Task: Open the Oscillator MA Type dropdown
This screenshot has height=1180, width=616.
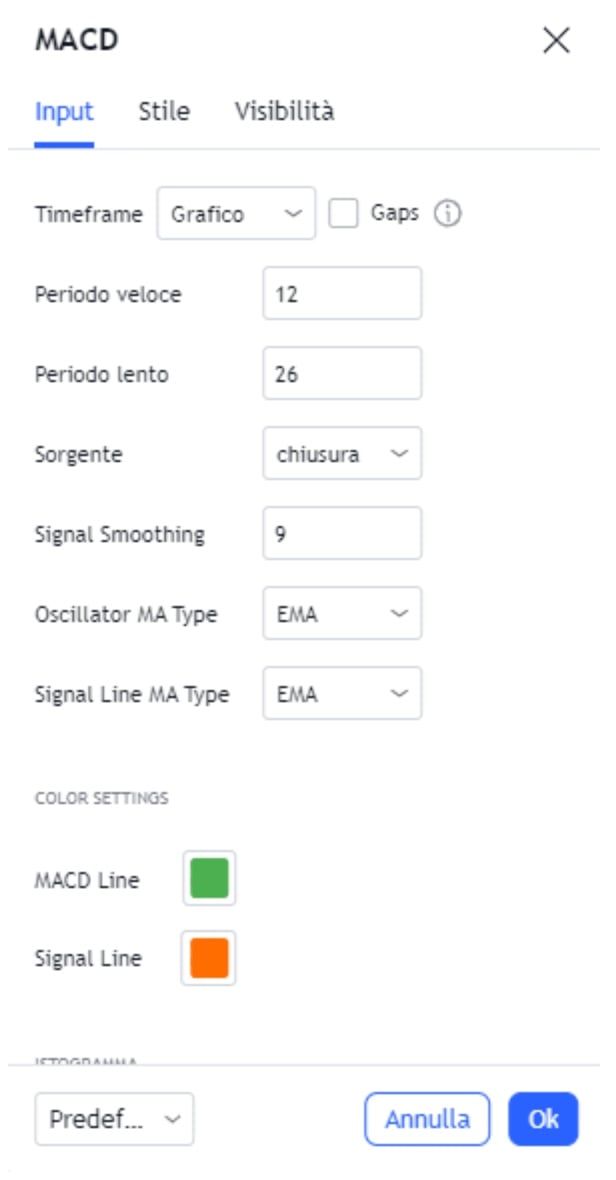Action: point(342,614)
